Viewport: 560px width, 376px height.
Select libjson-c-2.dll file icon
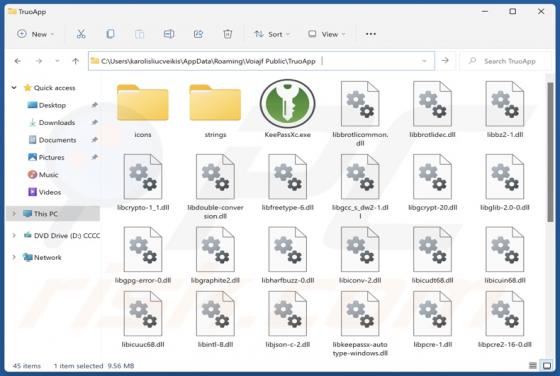[288, 314]
